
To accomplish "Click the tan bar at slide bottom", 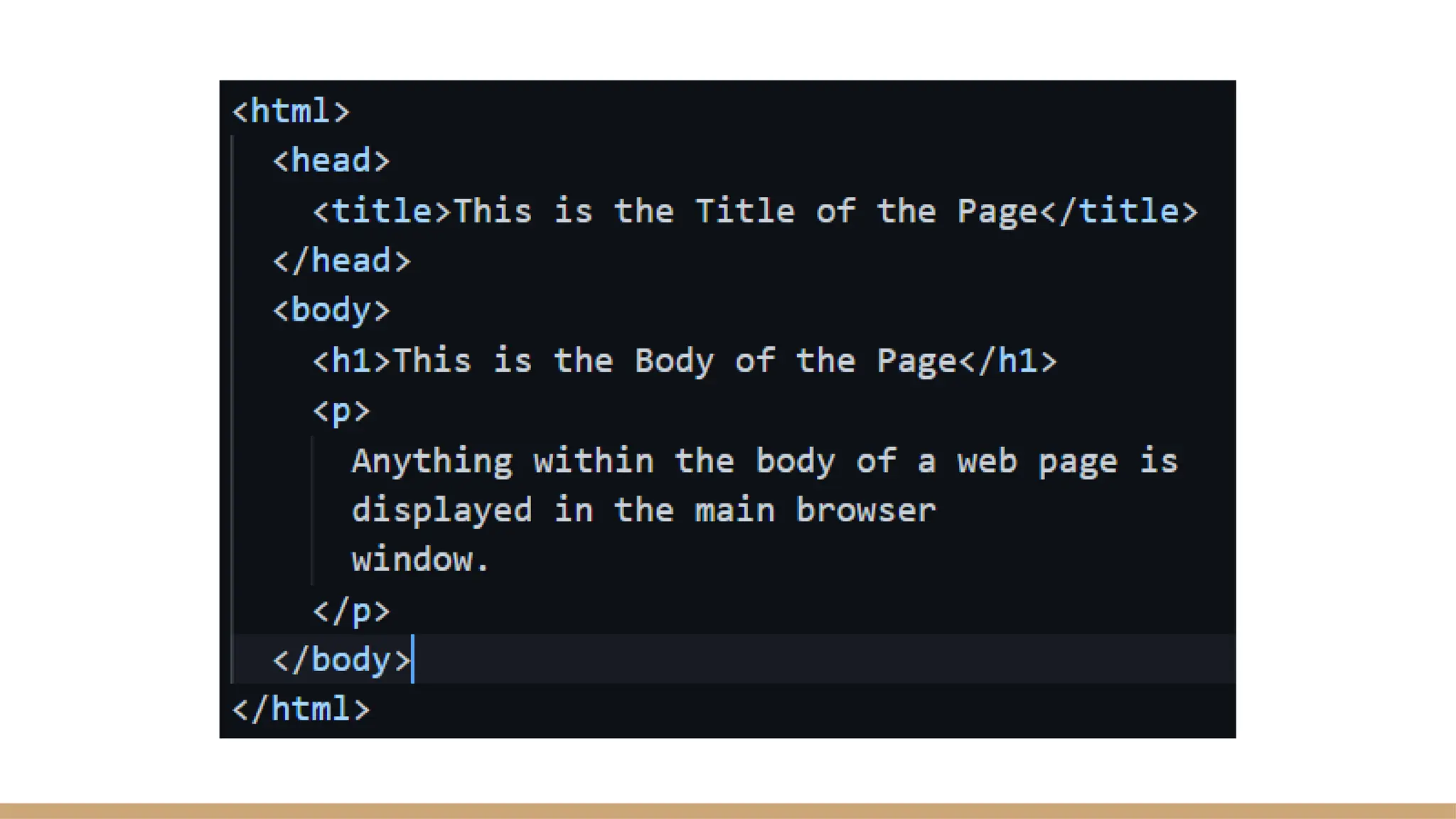I will pyautogui.click(x=728, y=810).
